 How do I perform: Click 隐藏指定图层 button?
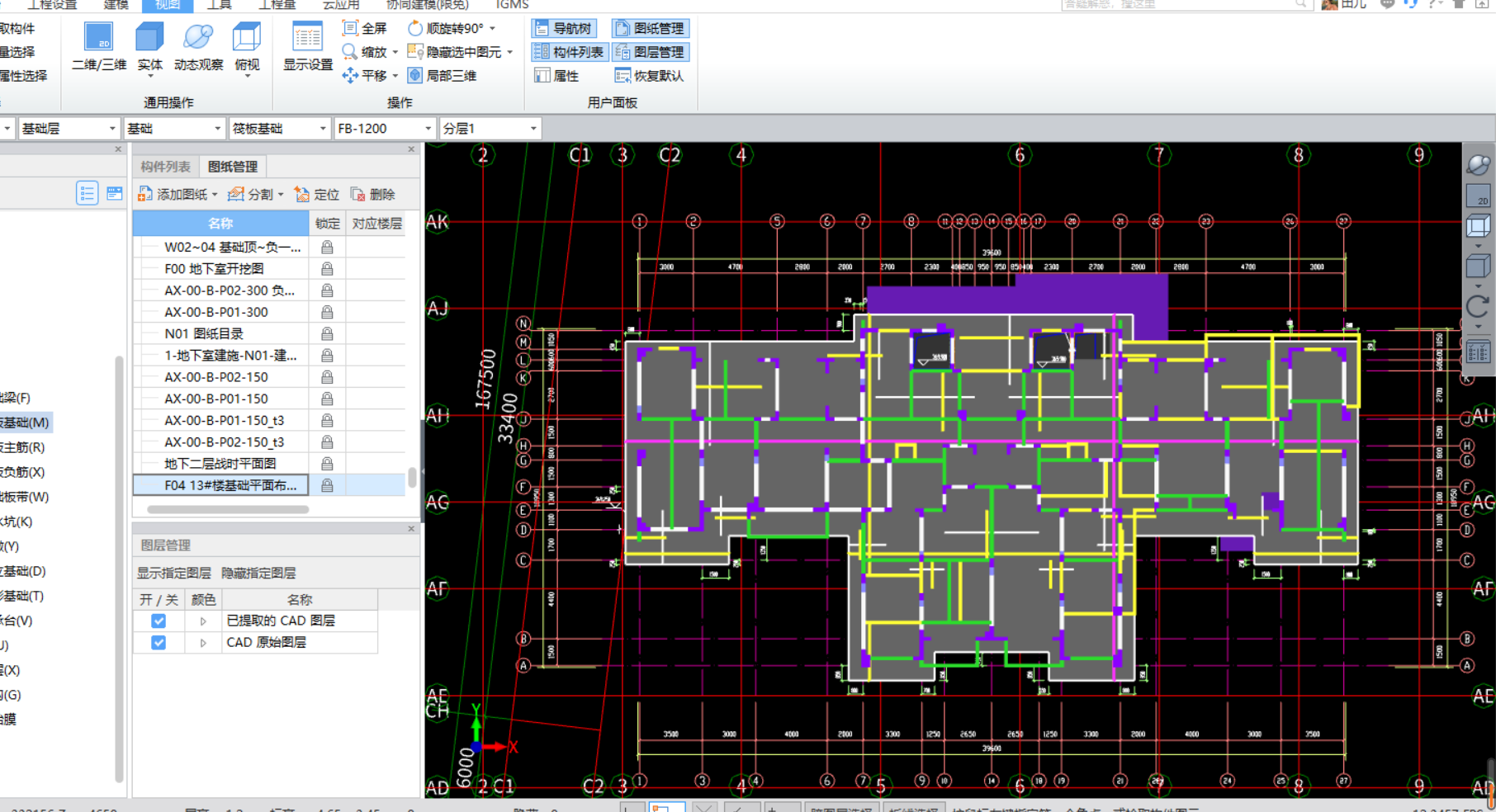click(258, 573)
